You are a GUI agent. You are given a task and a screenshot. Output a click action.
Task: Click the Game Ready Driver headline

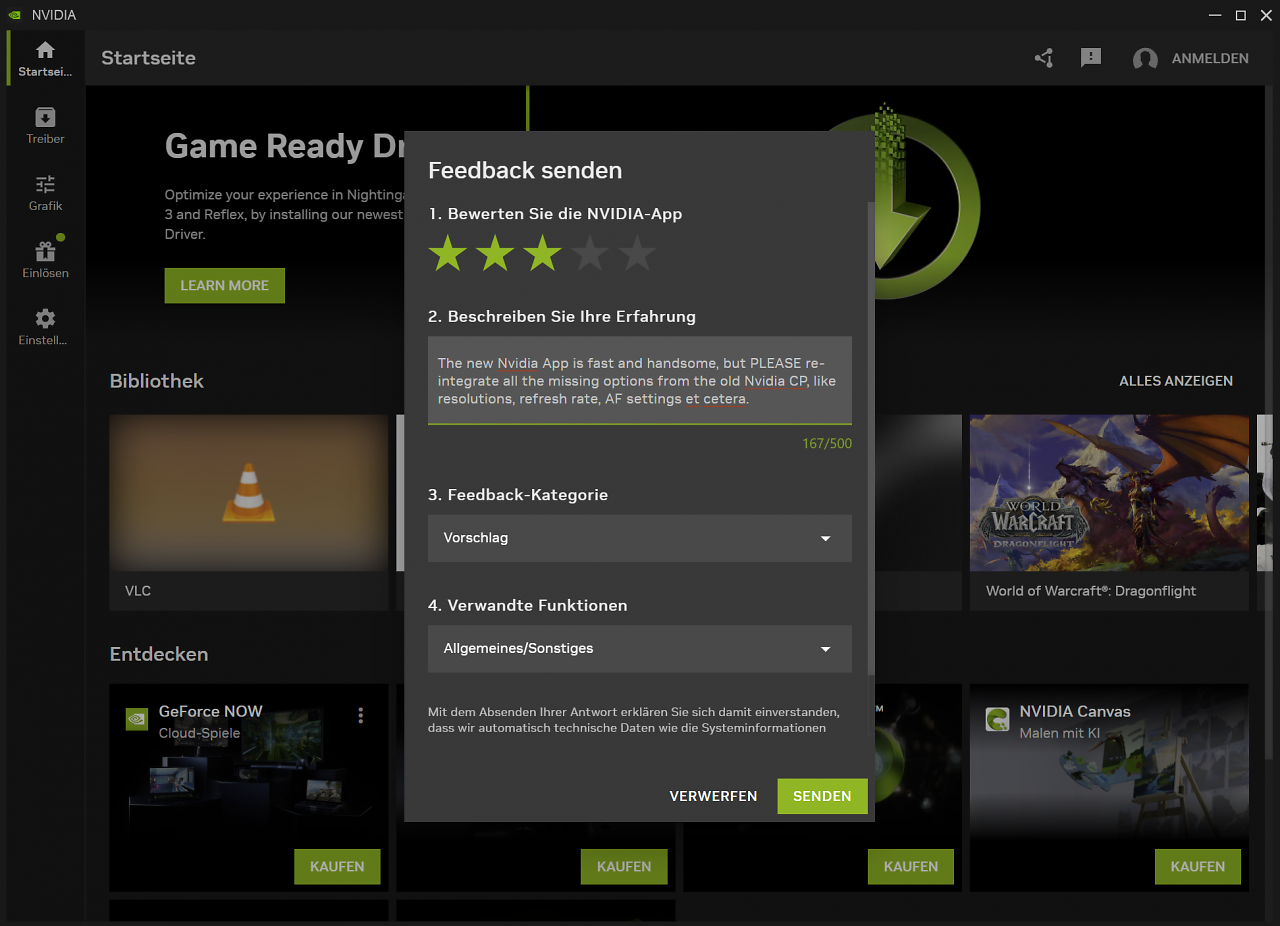285,147
